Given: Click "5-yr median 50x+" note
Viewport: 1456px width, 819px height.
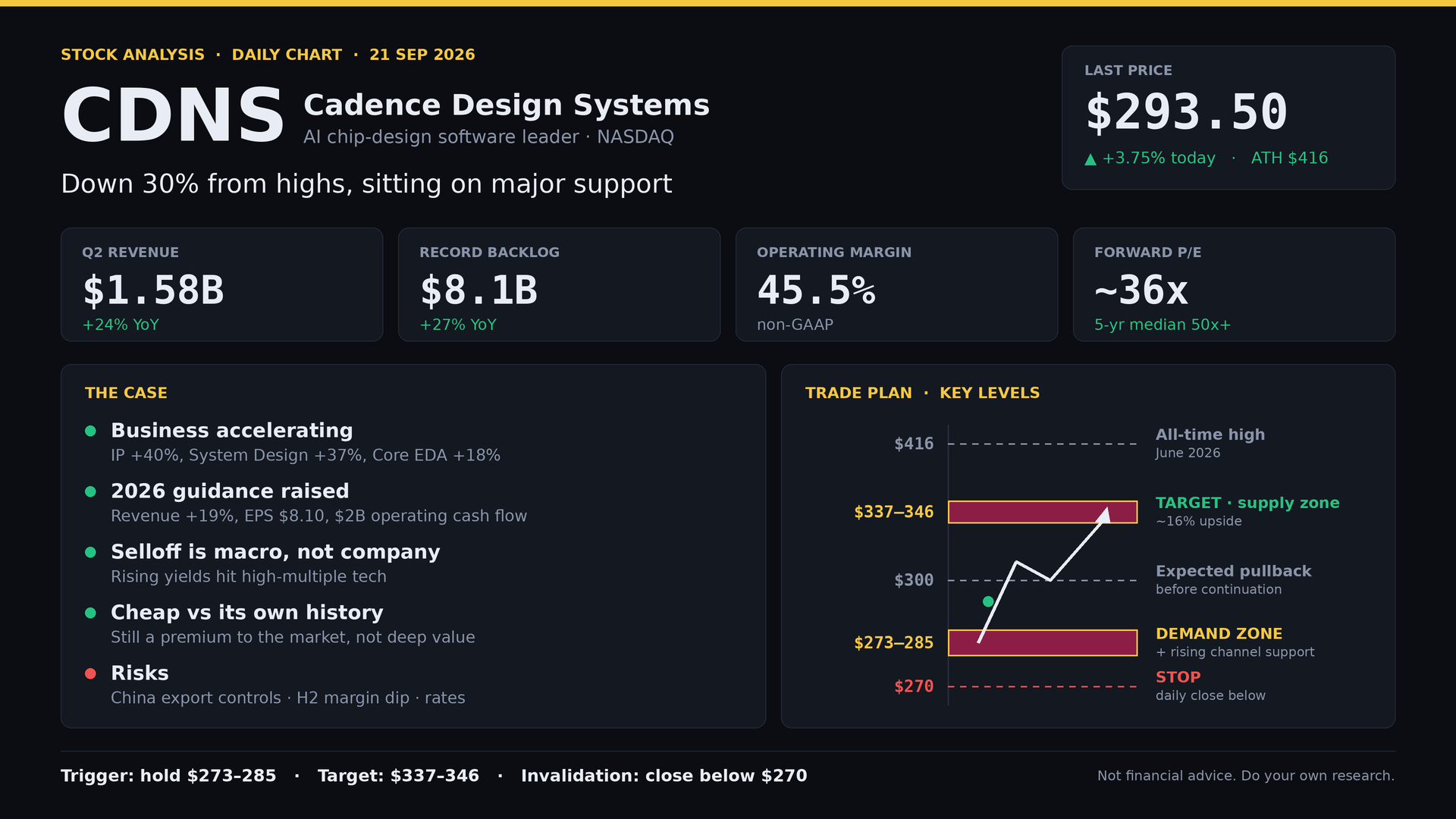Looking at the screenshot, I should [x=1163, y=325].
